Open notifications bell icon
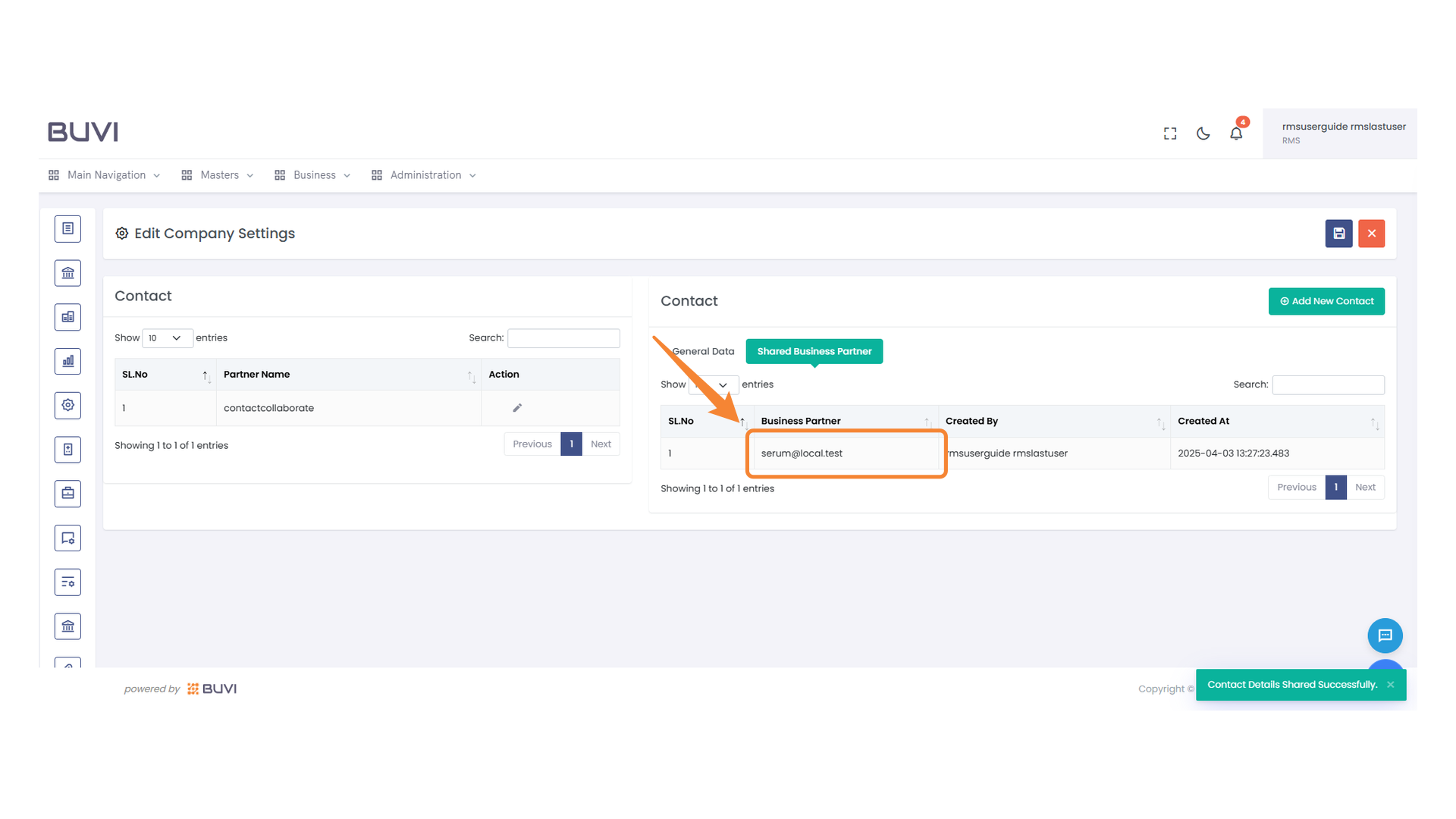The image size is (1456, 819). click(x=1236, y=133)
